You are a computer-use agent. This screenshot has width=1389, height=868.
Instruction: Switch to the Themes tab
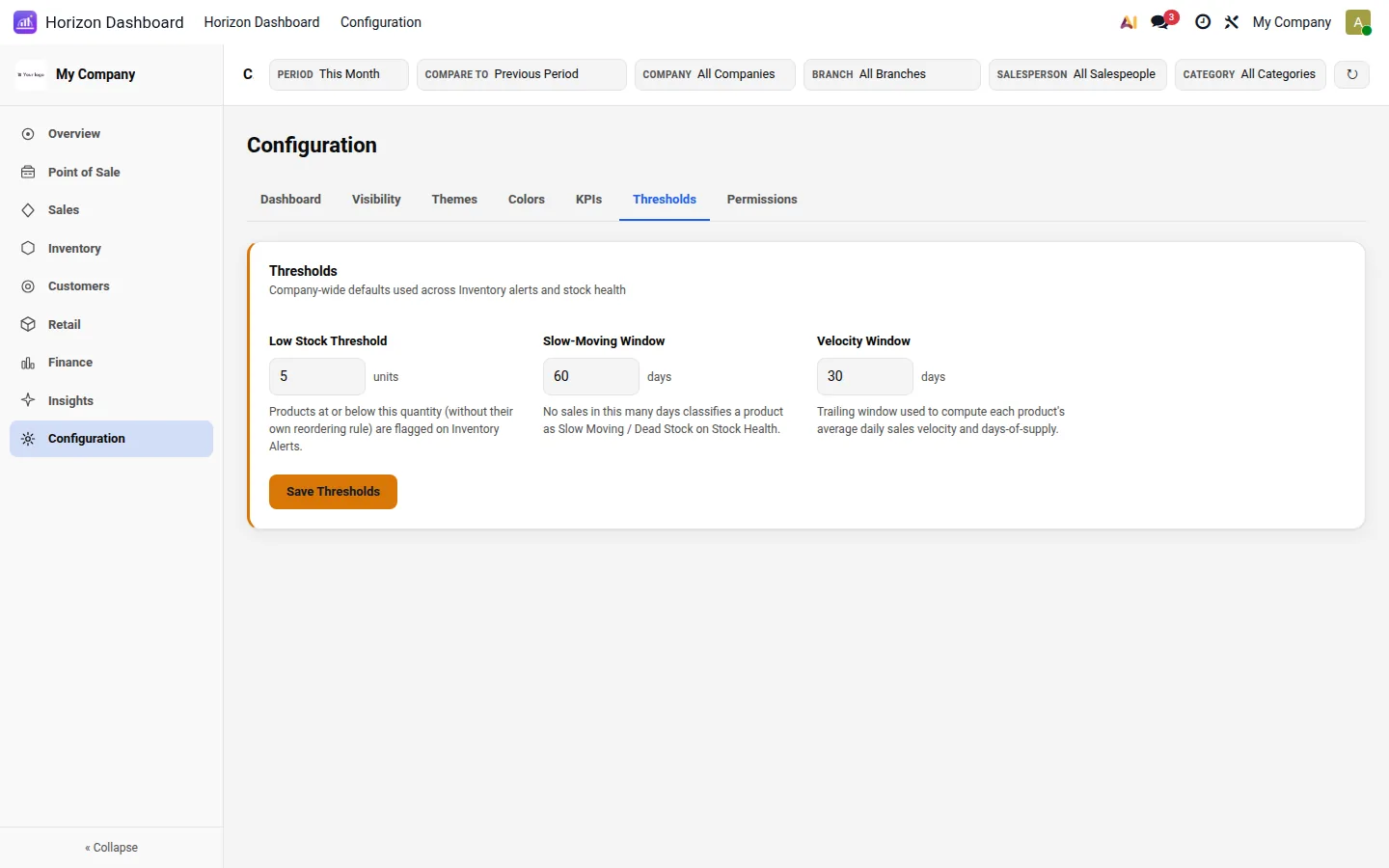point(454,200)
